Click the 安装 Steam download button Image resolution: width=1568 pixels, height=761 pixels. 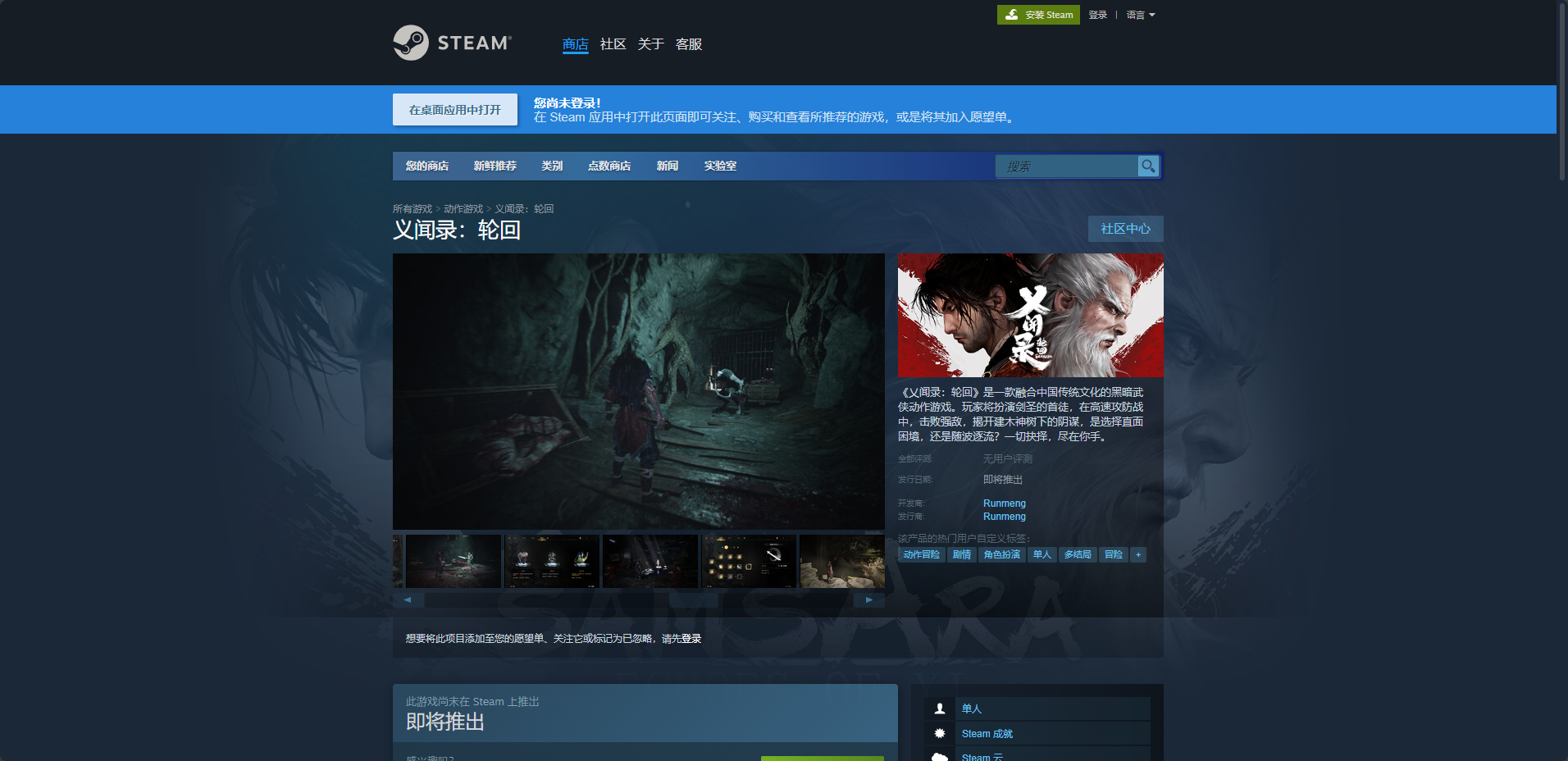tap(1038, 15)
